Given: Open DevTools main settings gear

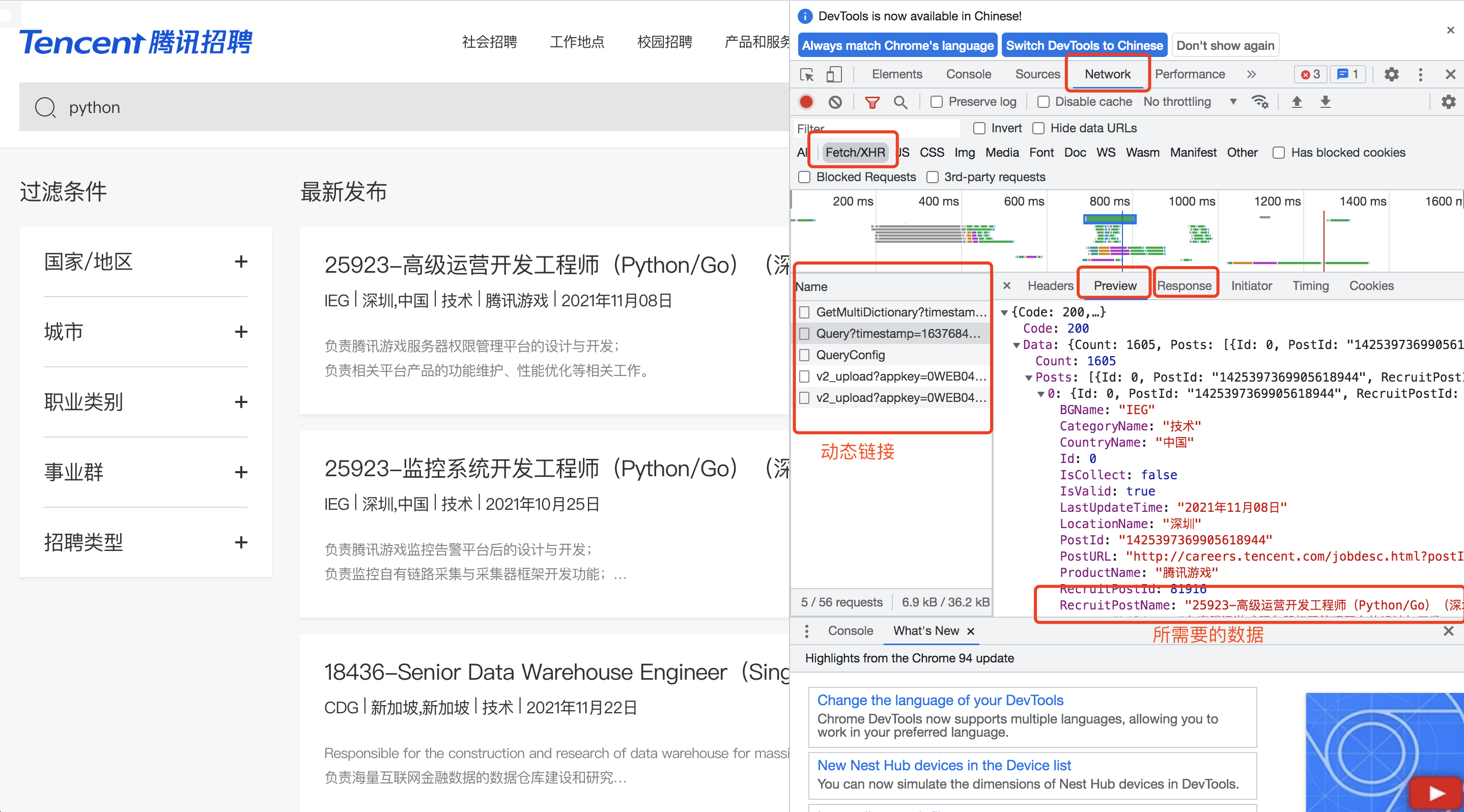Looking at the screenshot, I should click(1391, 74).
